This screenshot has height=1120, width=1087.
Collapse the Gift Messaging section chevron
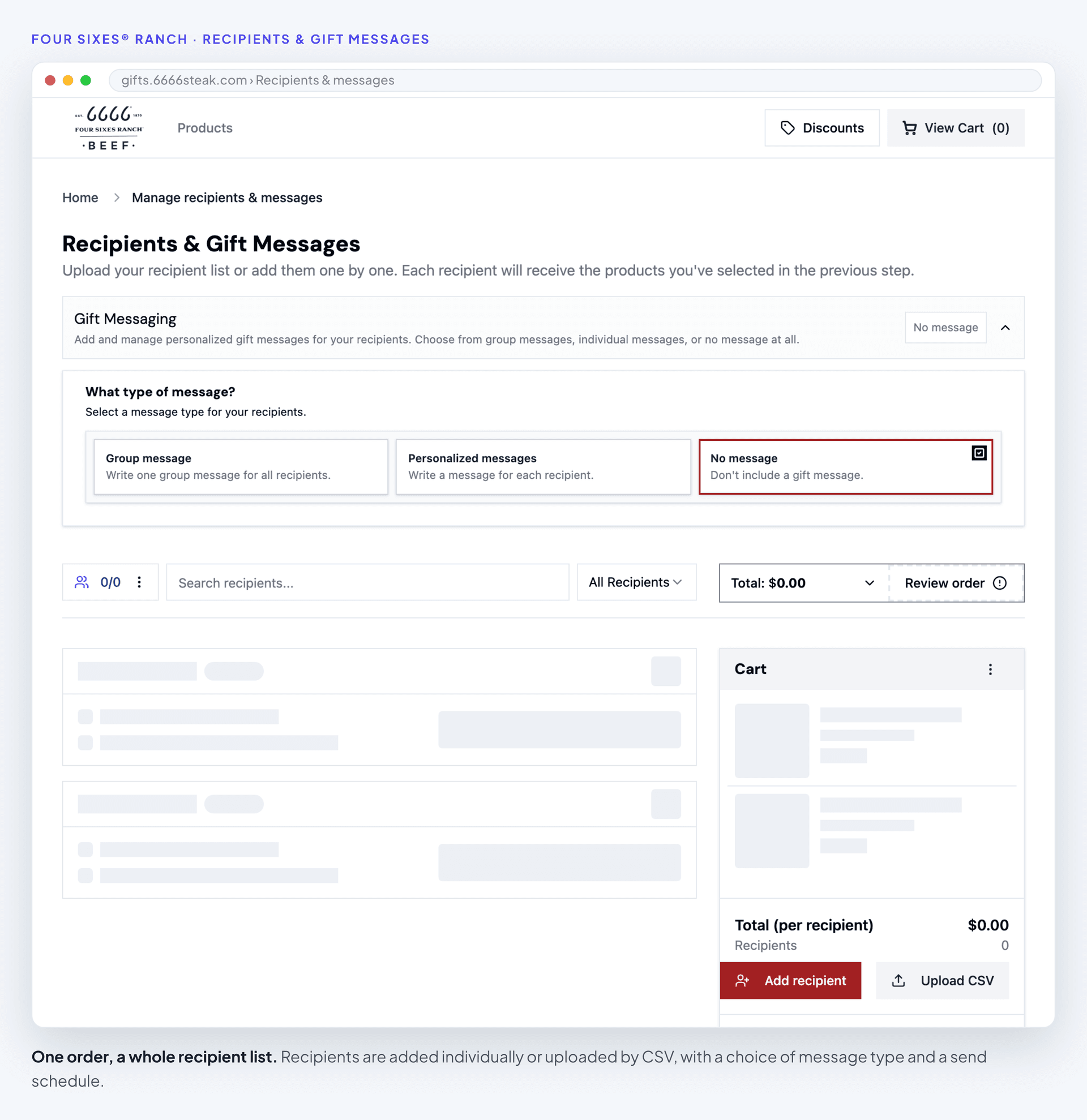[x=1005, y=328]
